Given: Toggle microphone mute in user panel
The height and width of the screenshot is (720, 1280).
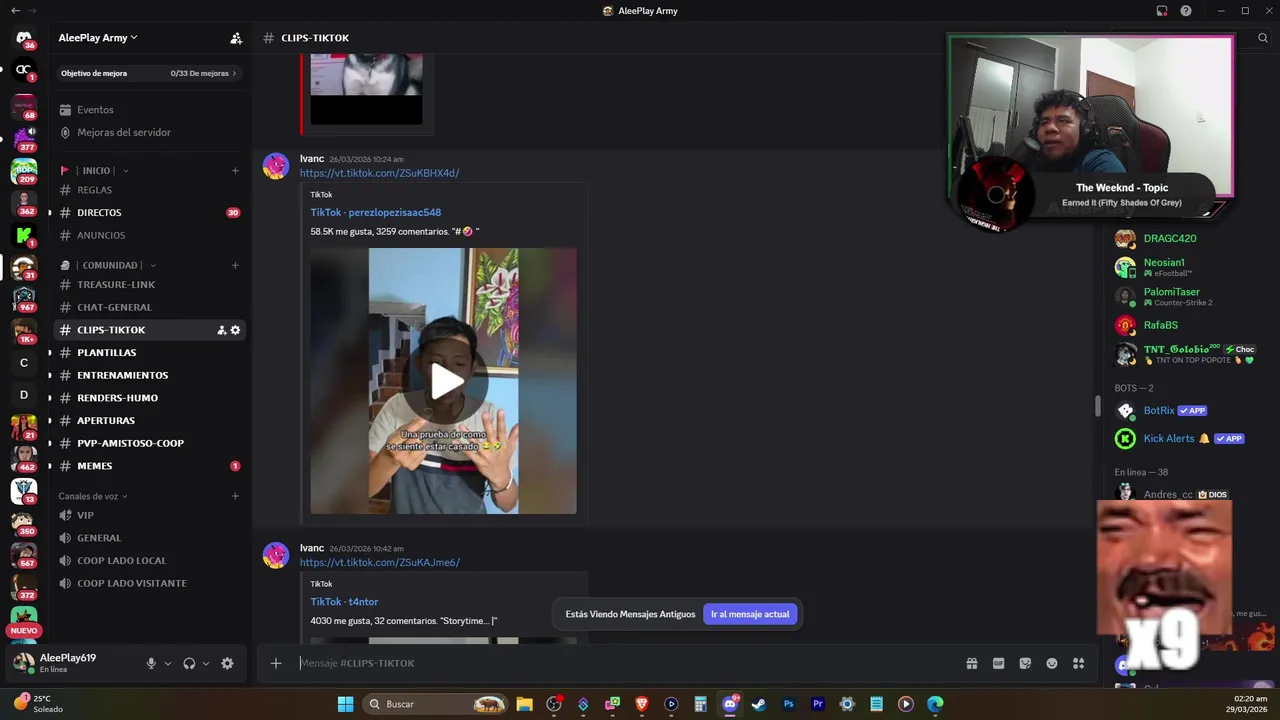Looking at the screenshot, I should (151, 663).
